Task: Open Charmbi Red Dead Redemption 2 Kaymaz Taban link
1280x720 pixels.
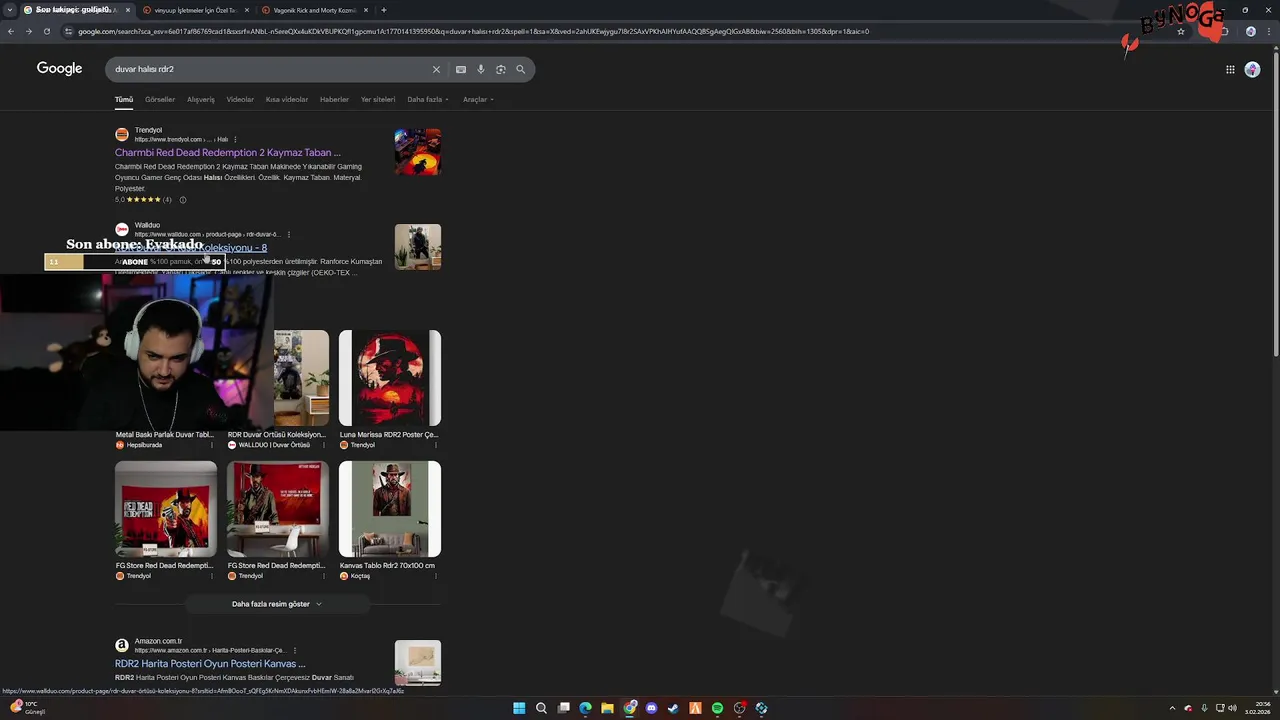Action: point(227,153)
